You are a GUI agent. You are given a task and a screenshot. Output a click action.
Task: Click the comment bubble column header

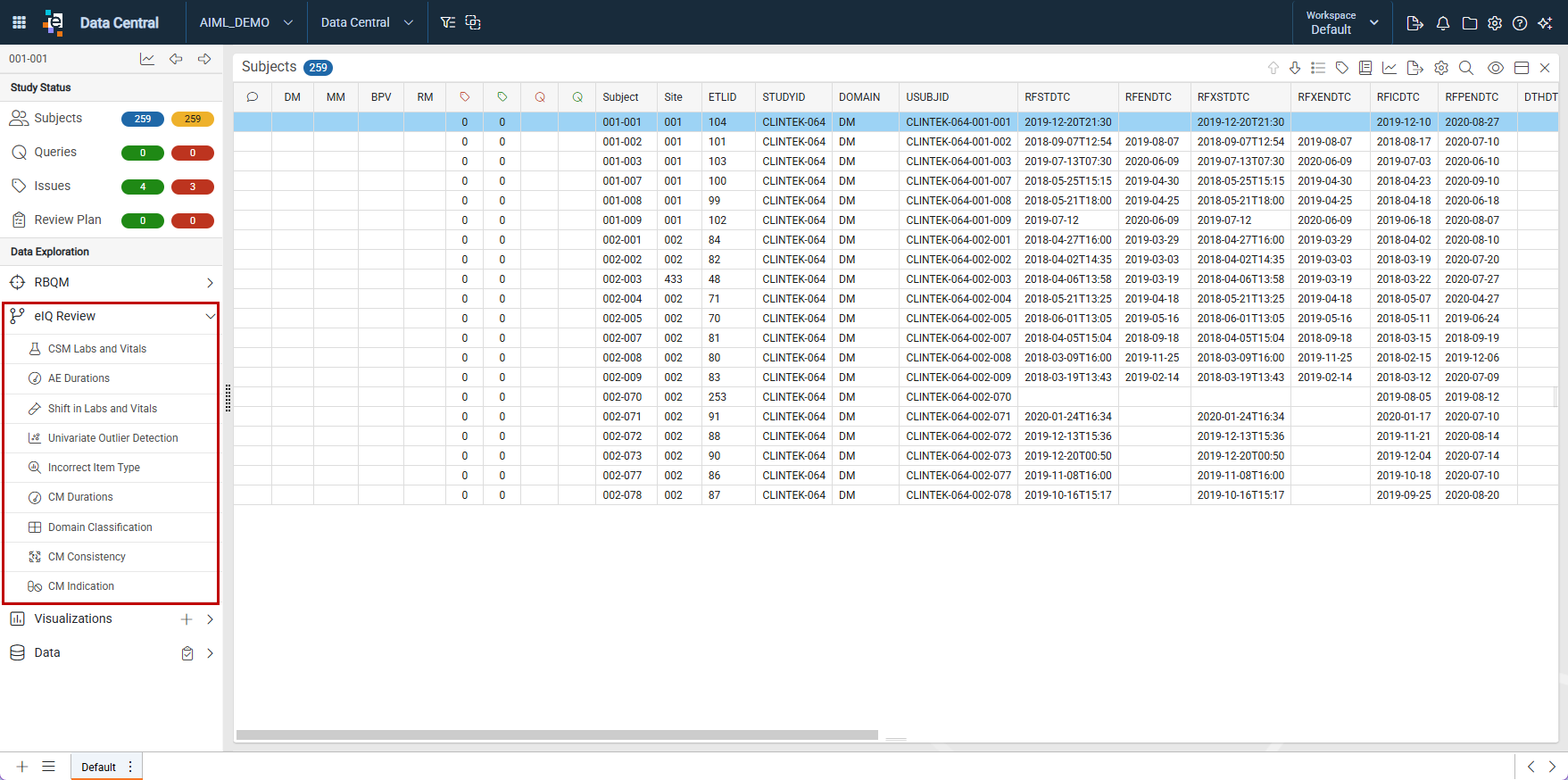(x=253, y=97)
